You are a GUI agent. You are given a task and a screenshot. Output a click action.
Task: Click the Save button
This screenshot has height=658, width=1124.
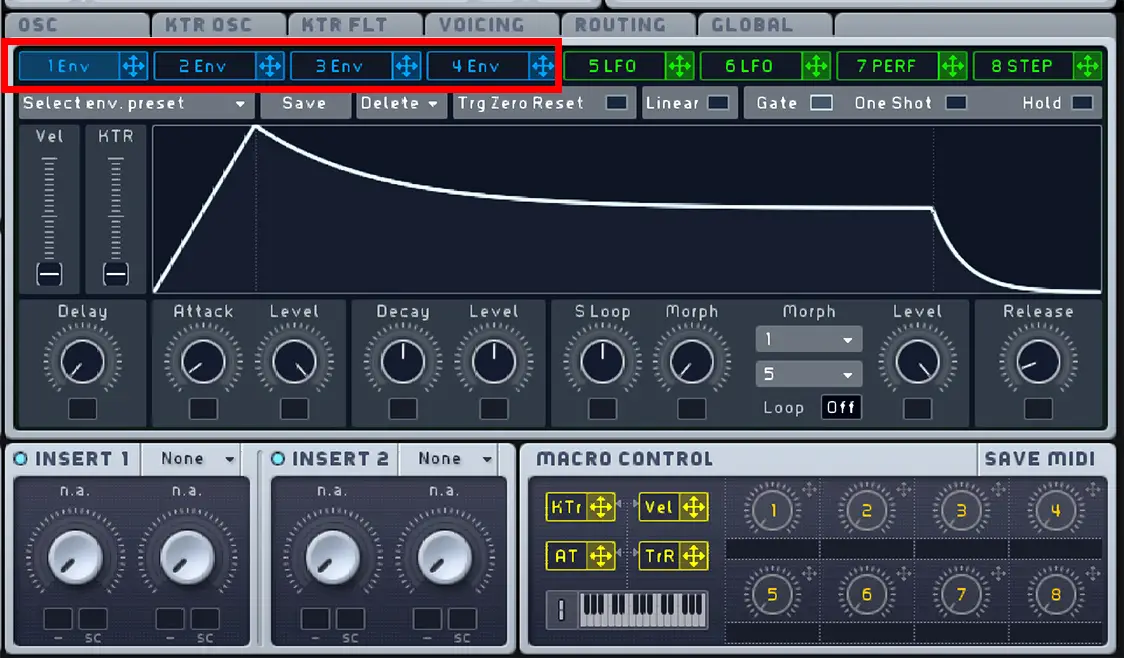(x=304, y=102)
